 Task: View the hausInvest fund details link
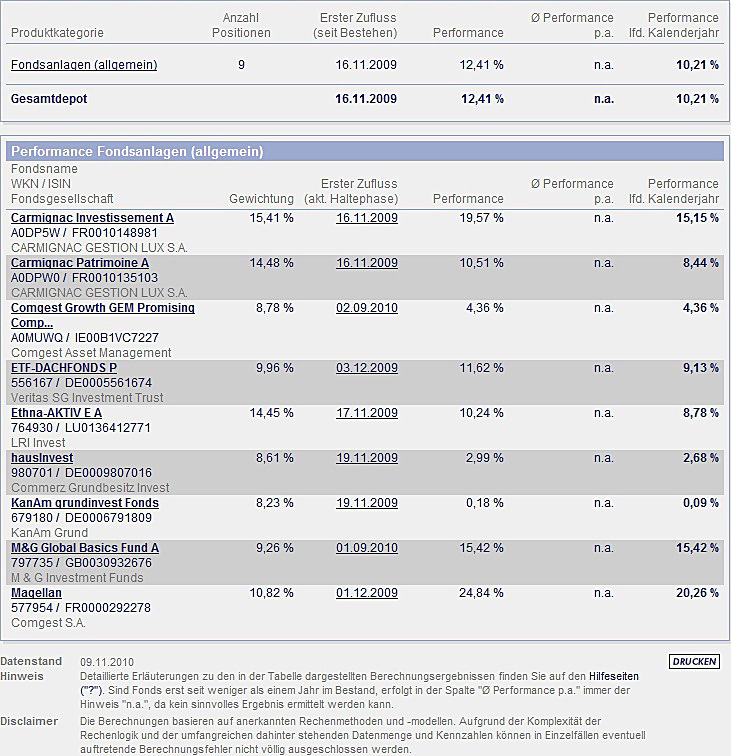point(42,458)
